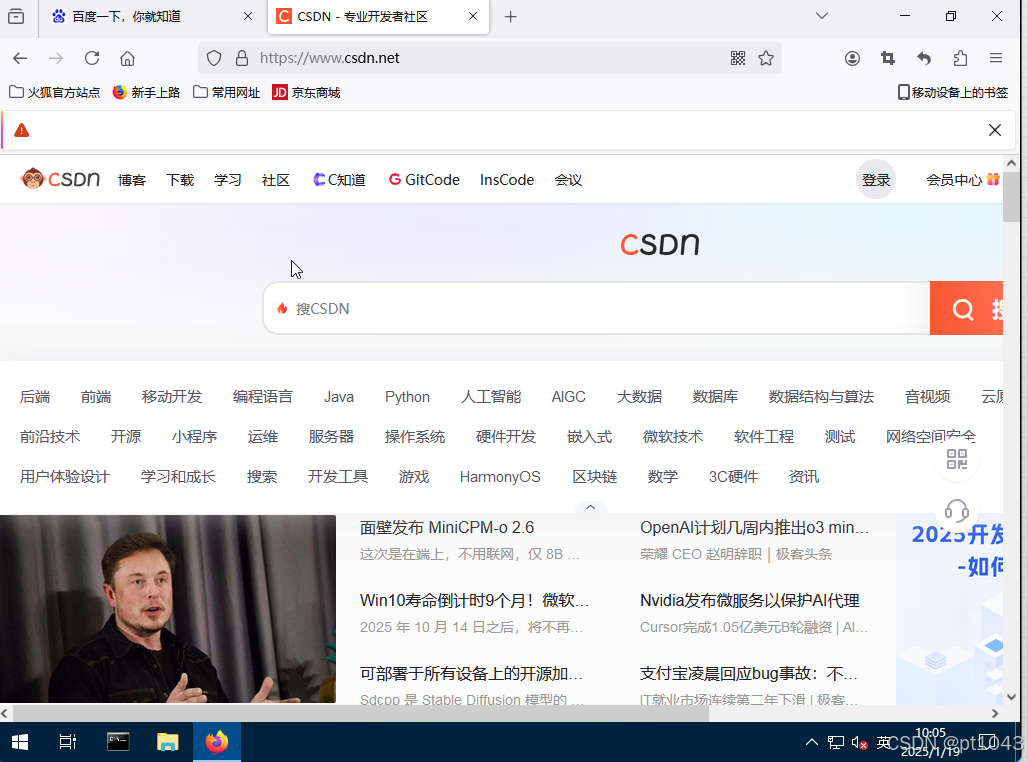
Task: Select the CSDN 专业开发者社区 tab
Action: coord(378,16)
